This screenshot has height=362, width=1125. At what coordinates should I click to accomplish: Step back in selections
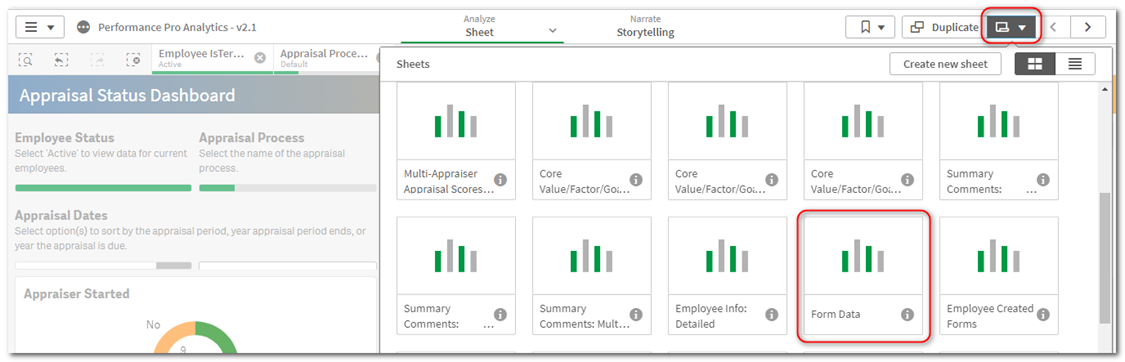[61, 60]
